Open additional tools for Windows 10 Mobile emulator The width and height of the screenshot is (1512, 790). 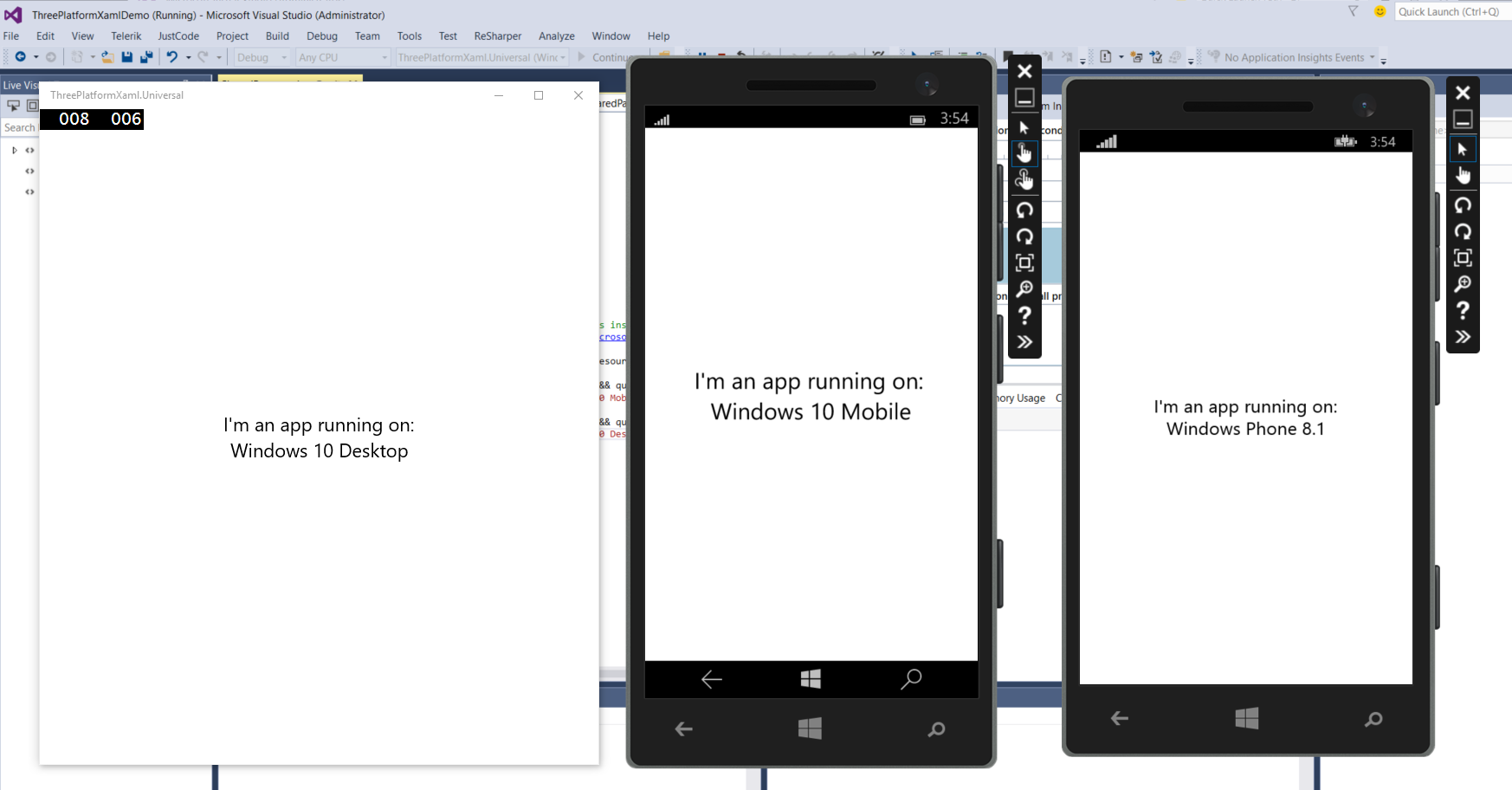tap(1024, 341)
